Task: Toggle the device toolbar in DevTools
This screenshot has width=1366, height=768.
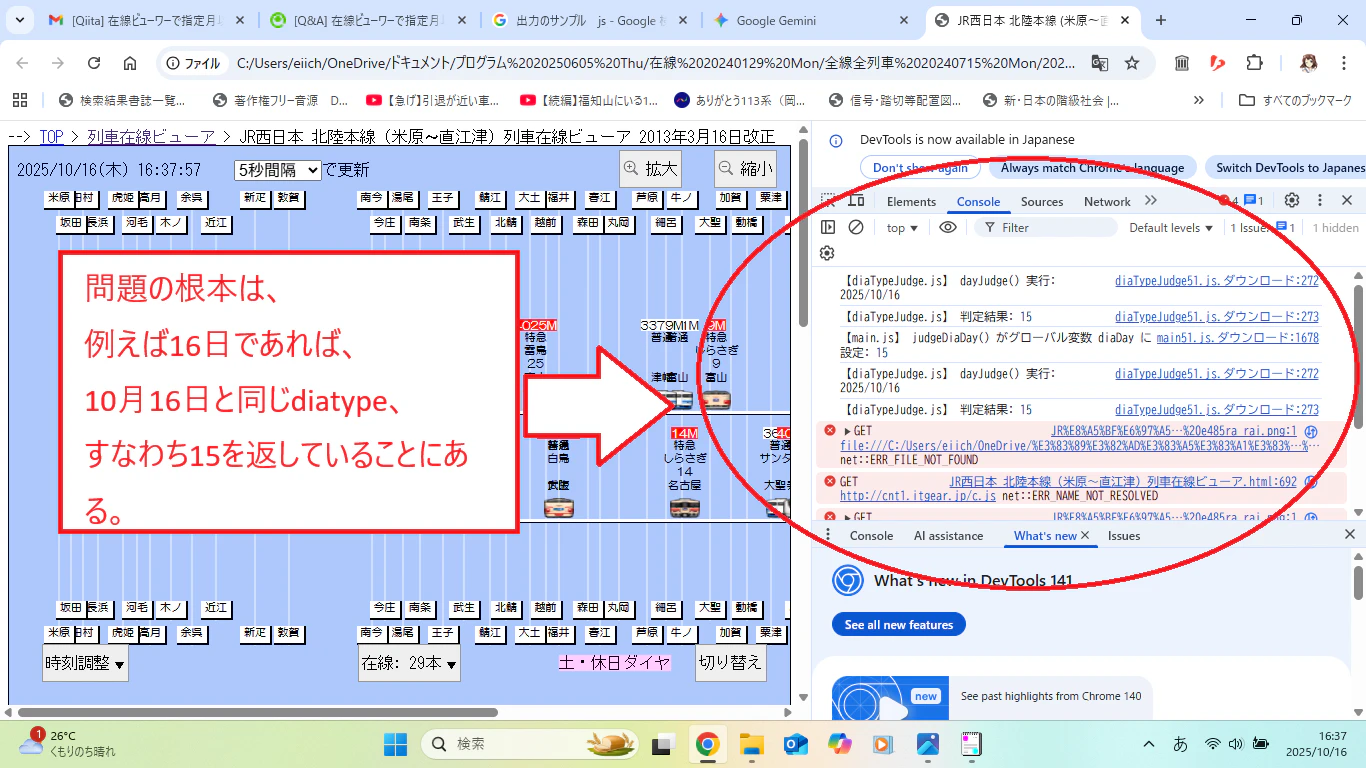Action: (x=856, y=201)
